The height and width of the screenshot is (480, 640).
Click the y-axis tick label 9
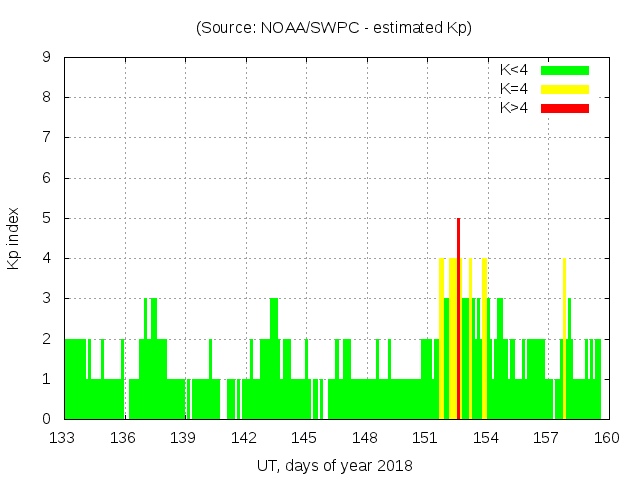tap(46, 58)
